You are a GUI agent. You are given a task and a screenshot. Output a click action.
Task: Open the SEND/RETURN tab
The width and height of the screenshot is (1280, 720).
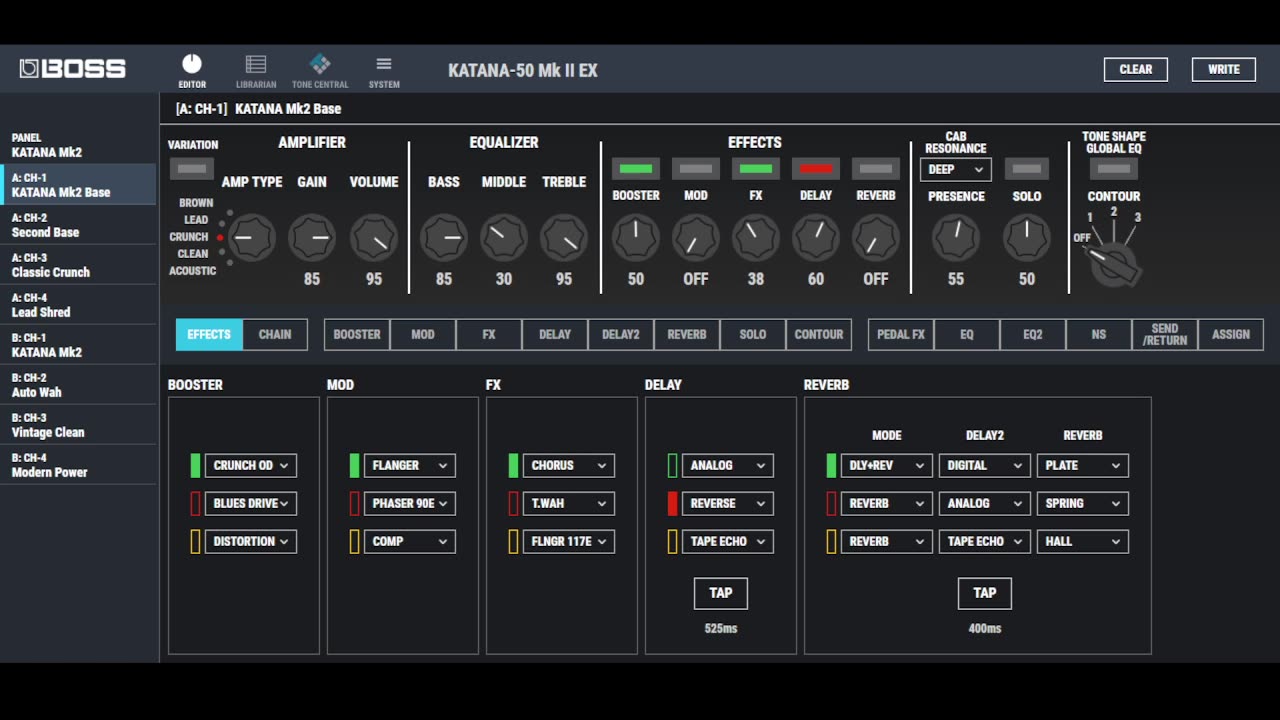[x=1165, y=334]
